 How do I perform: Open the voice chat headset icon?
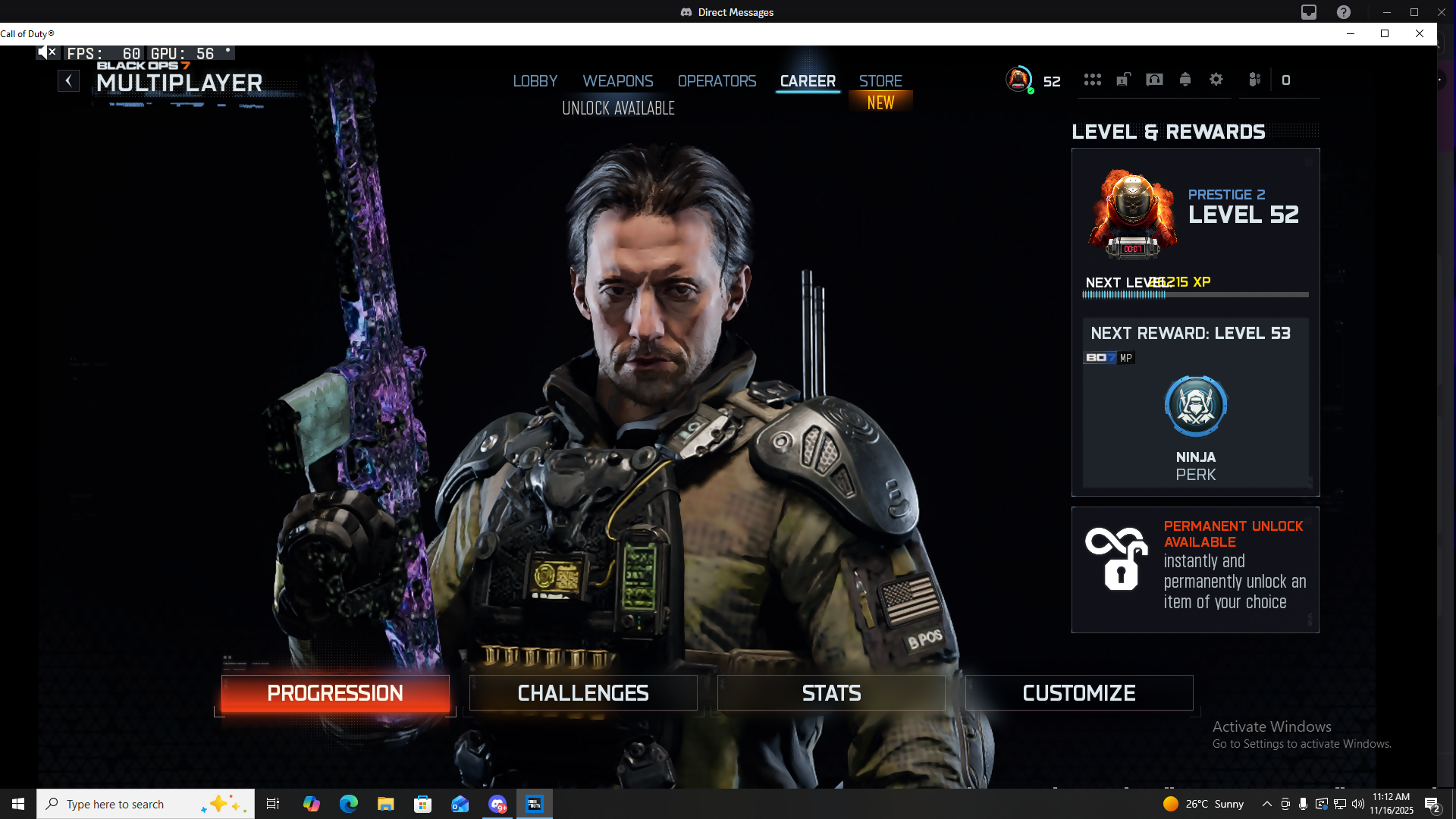click(x=1154, y=80)
